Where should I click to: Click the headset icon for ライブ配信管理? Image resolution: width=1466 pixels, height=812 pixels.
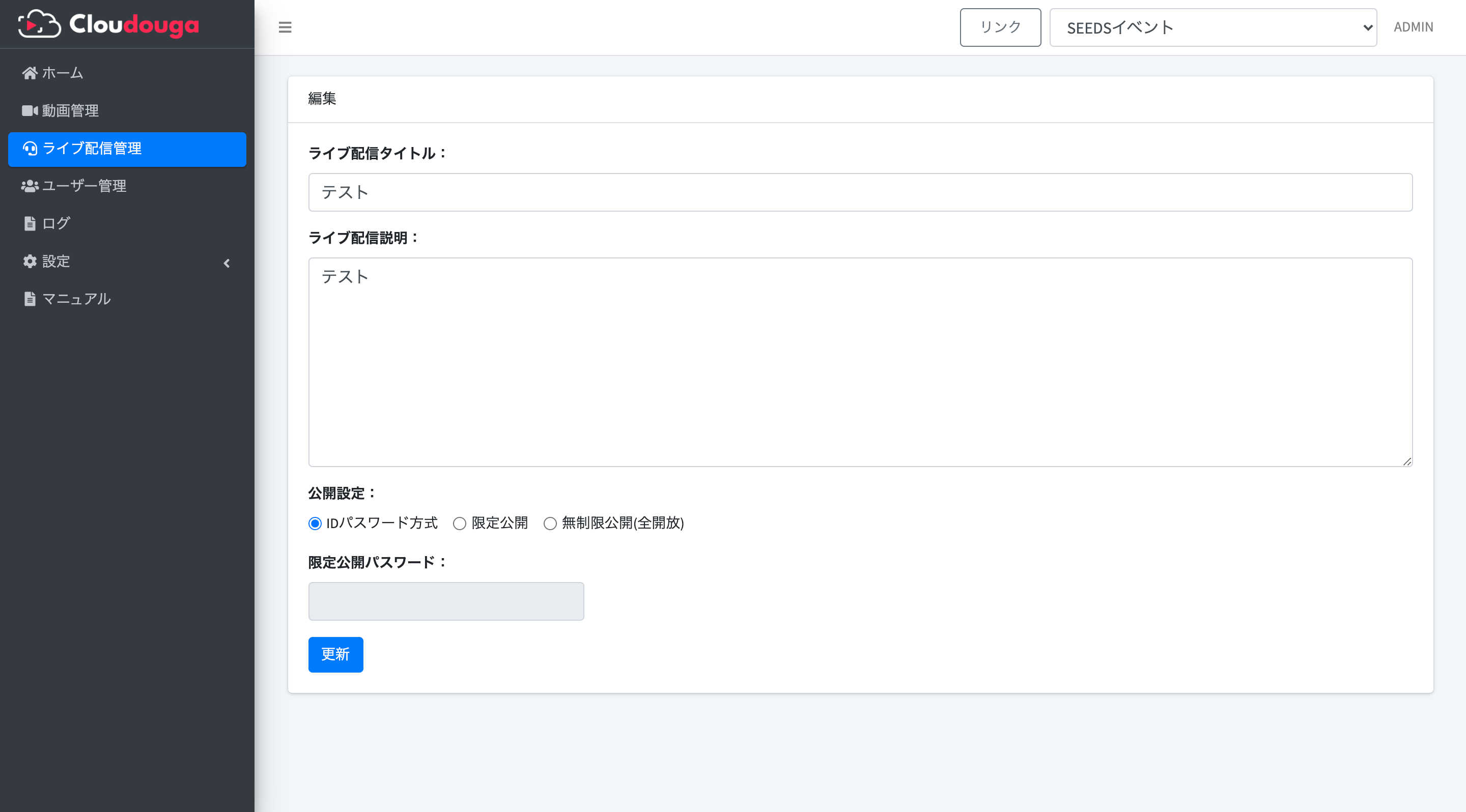click(x=30, y=149)
